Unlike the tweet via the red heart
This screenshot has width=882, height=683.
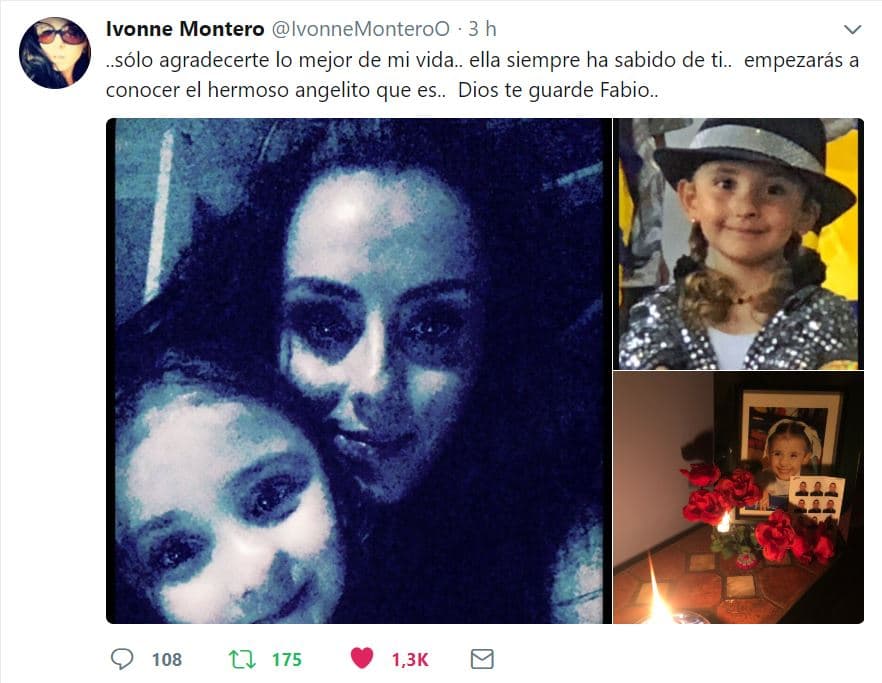(x=362, y=658)
